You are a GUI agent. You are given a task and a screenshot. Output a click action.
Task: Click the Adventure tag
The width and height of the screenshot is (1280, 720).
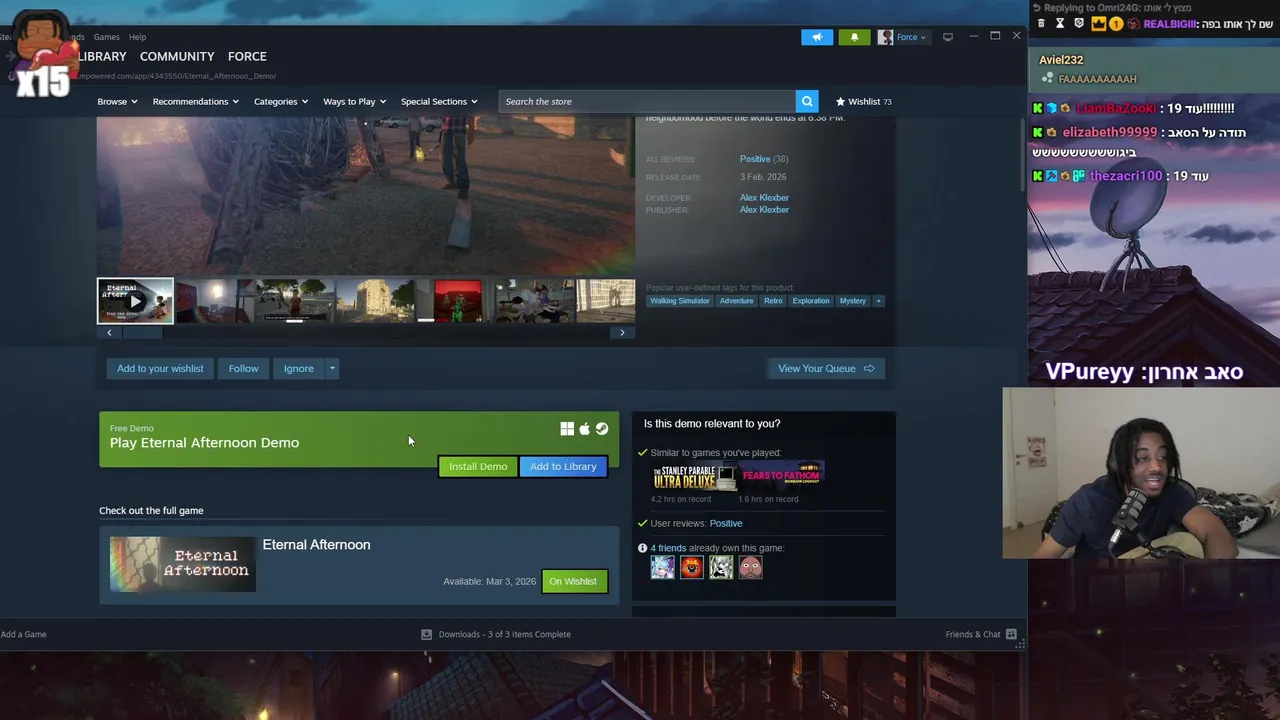pyautogui.click(x=736, y=301)
